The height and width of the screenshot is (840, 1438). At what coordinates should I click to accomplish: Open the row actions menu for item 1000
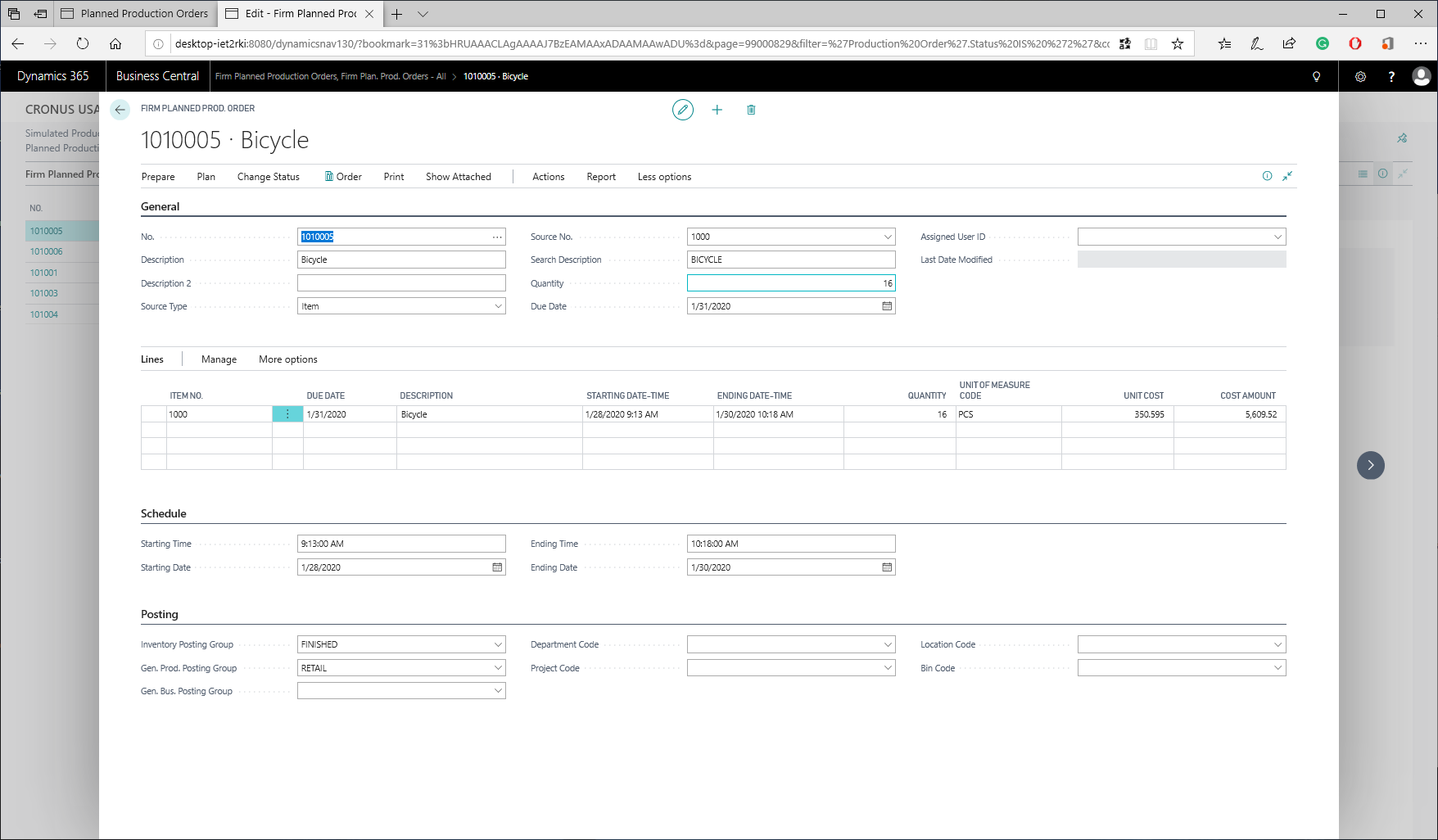287,414
